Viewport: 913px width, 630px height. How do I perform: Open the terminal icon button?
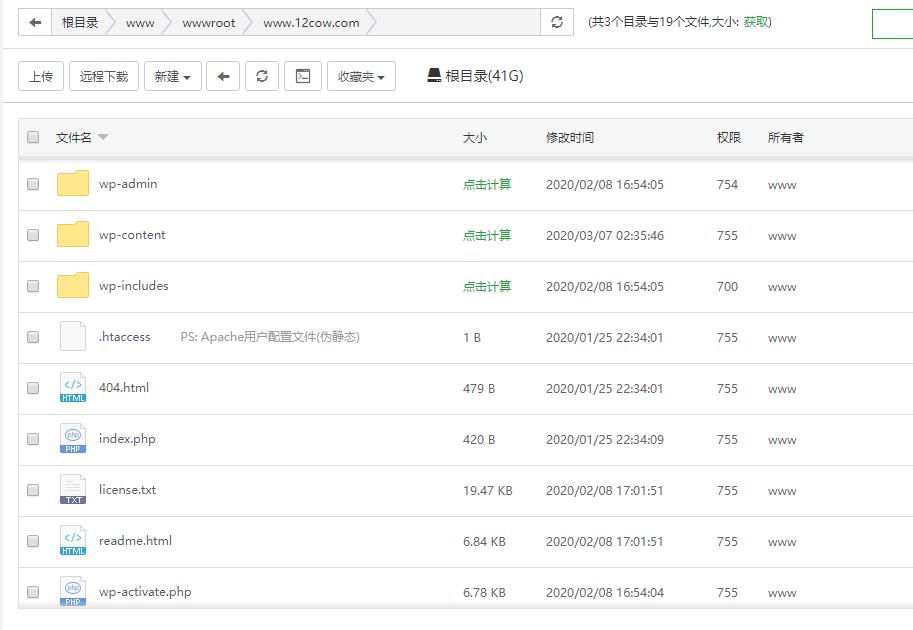pyautogui.click(x=303, y=76)
